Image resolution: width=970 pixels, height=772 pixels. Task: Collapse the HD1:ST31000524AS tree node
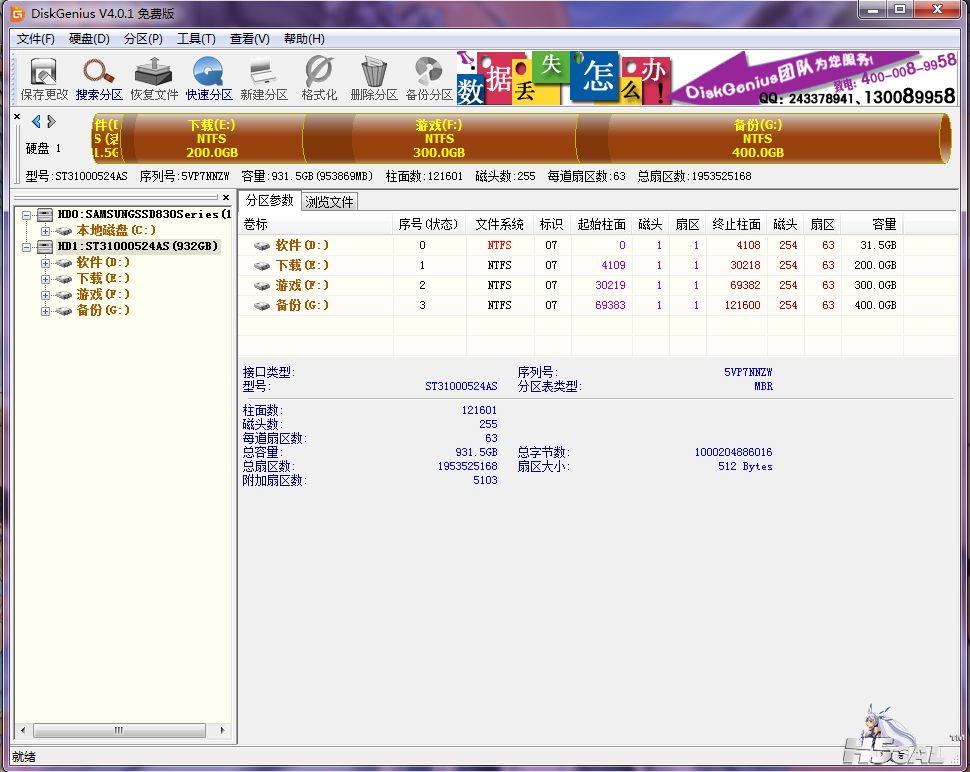[27, 246]
